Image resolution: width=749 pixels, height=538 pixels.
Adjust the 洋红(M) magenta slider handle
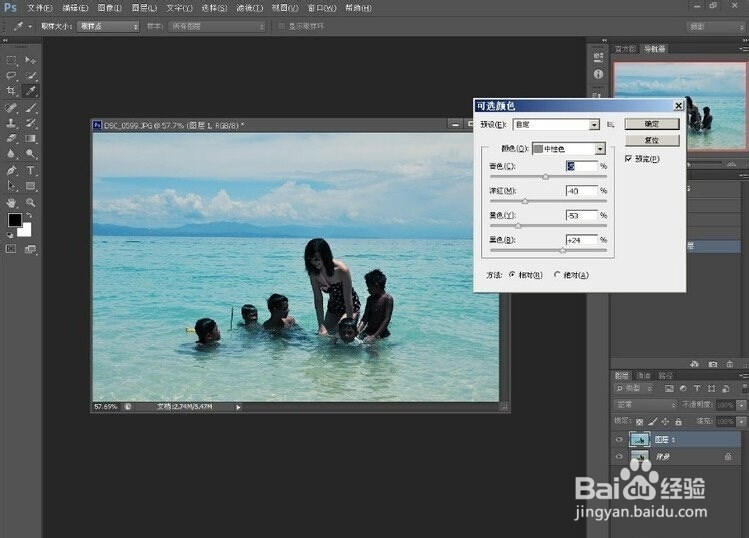525,201
